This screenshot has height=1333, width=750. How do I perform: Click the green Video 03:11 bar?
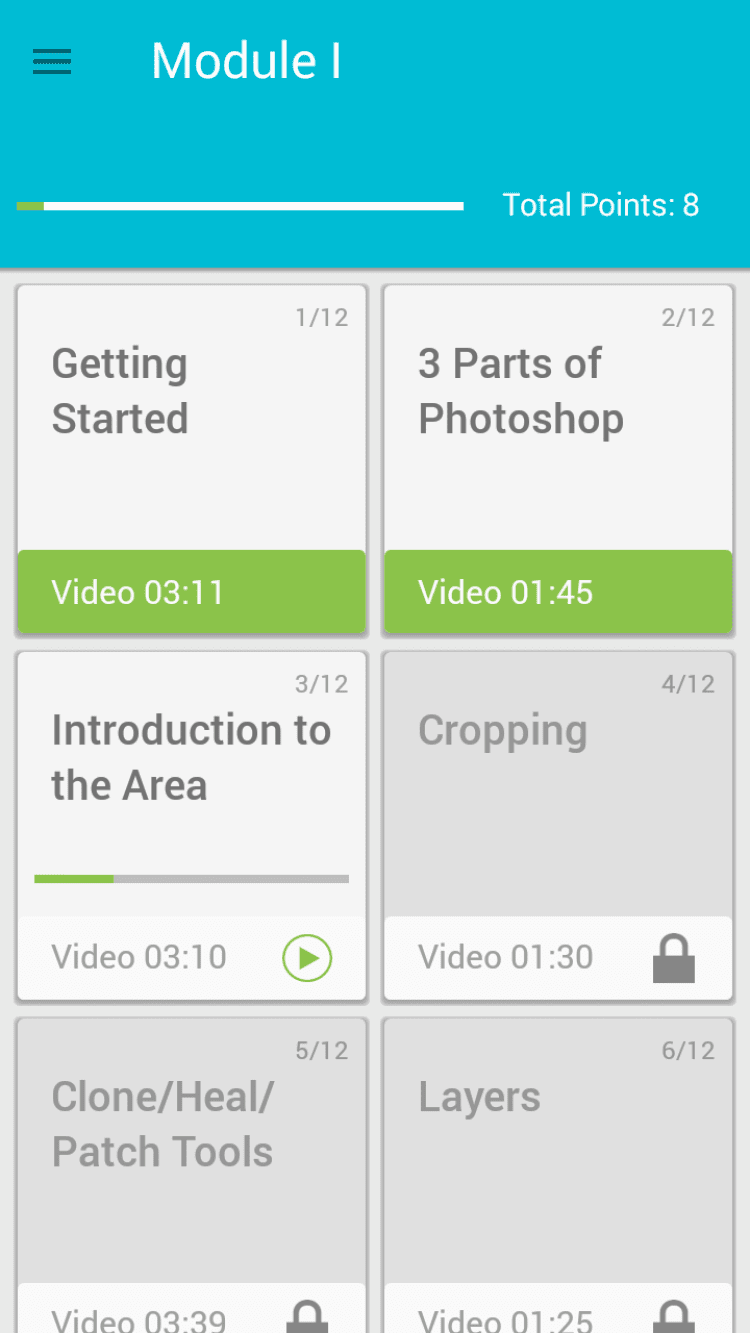pyautogui.click(x=191, y=592)
